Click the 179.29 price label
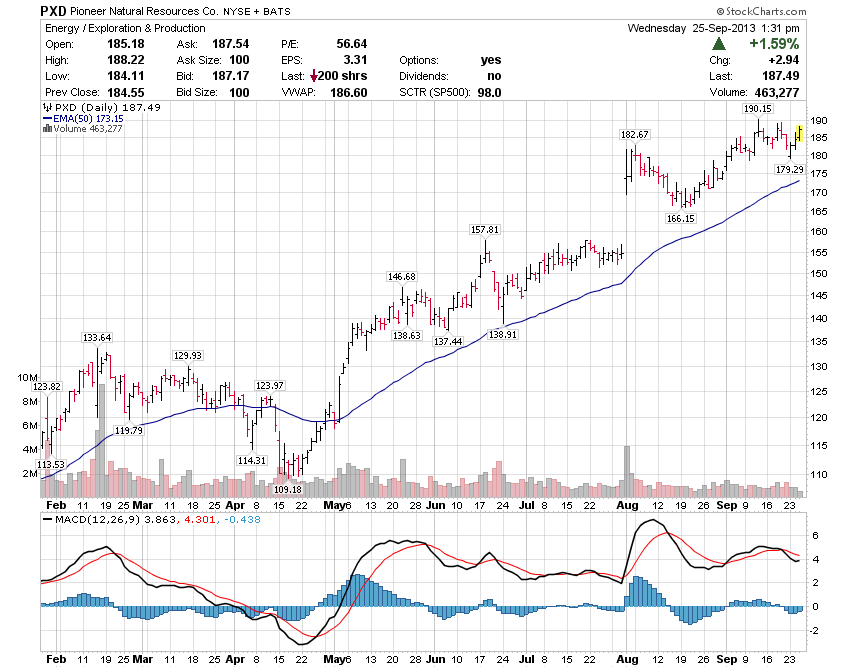This screenshot has height=668, width=850. coord(789,170)
